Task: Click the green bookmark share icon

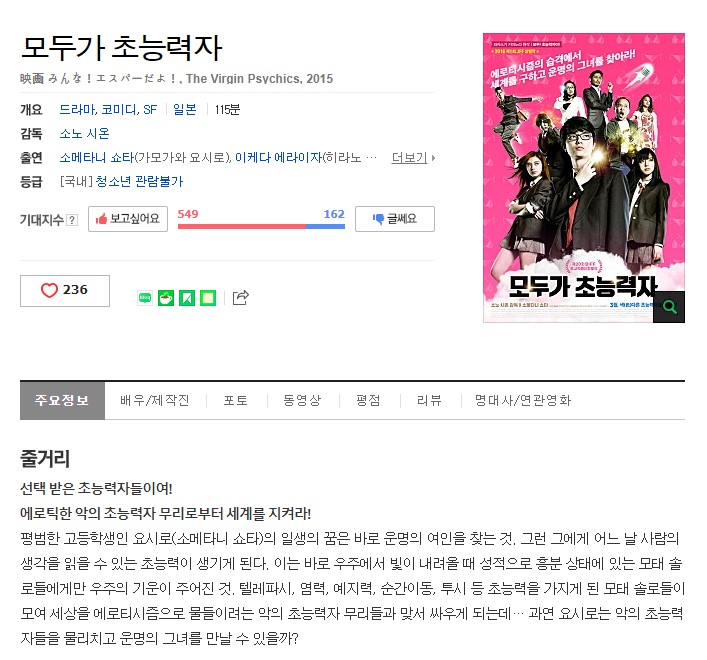Action: (x=187, y=298)
